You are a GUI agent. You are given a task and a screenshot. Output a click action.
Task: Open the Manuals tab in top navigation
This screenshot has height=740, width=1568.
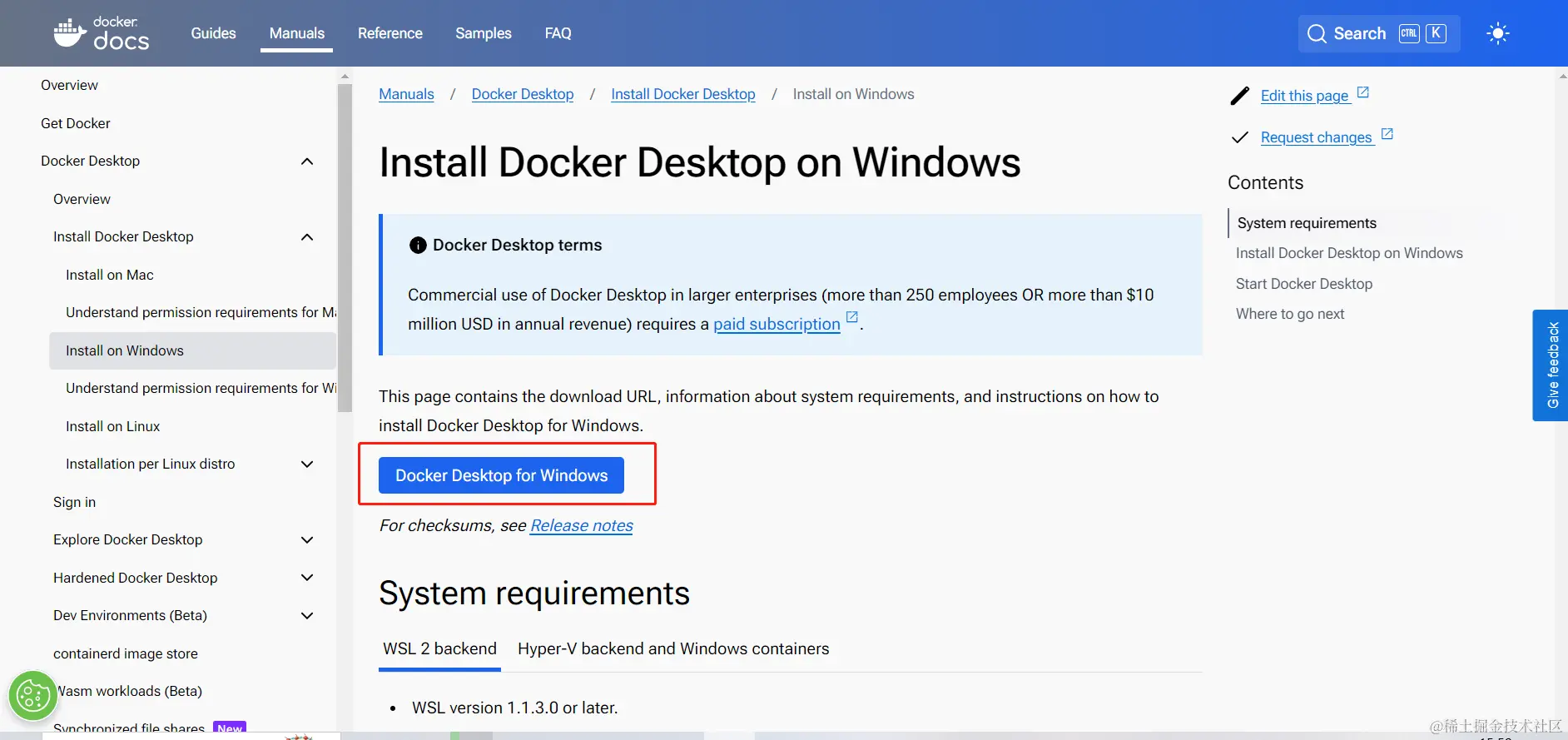coord(296,33)
